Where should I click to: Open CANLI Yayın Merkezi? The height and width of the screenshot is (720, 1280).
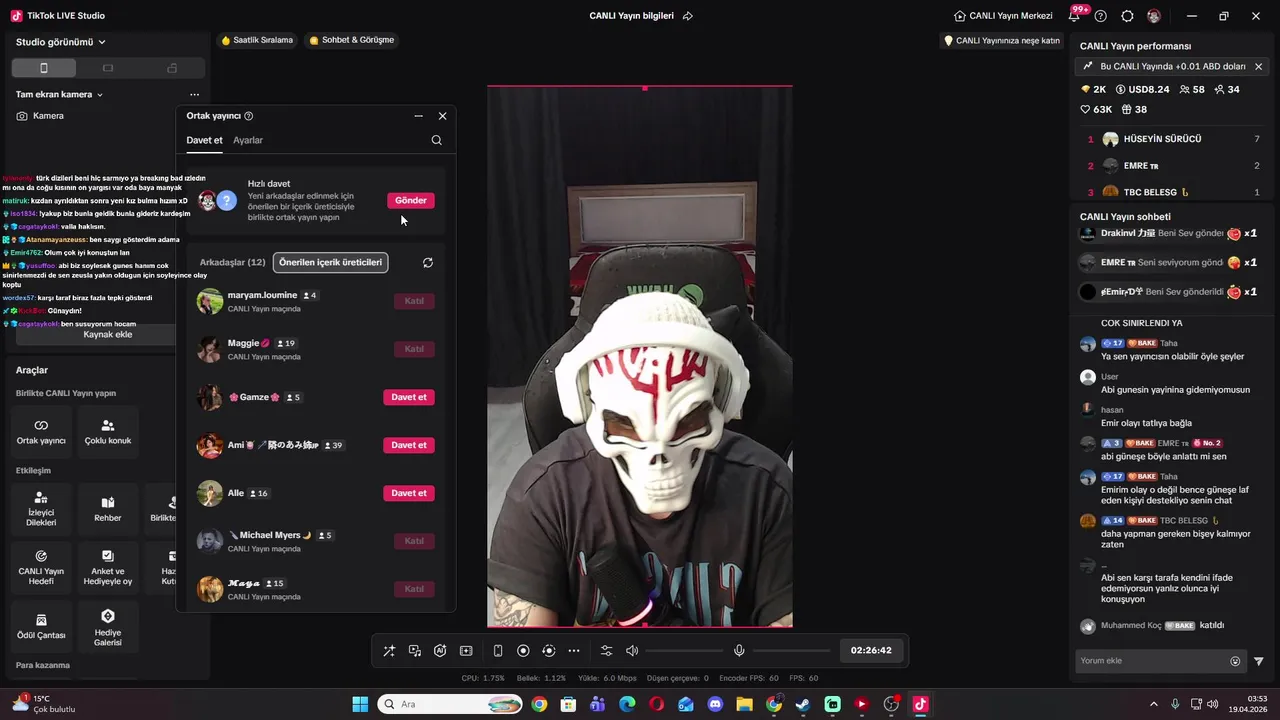pos(1004,16)
